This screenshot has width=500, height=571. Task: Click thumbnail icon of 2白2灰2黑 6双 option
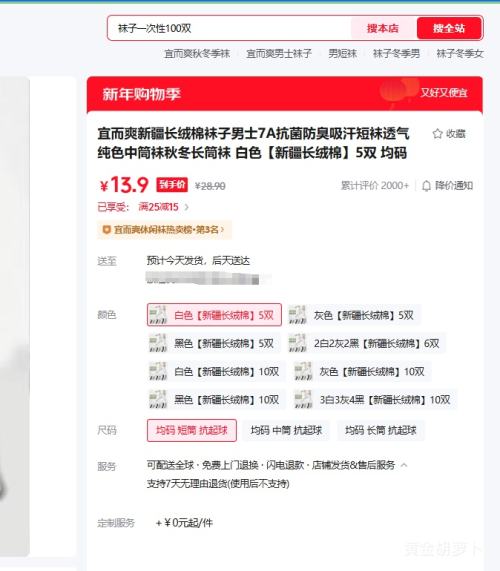(297, 343)
